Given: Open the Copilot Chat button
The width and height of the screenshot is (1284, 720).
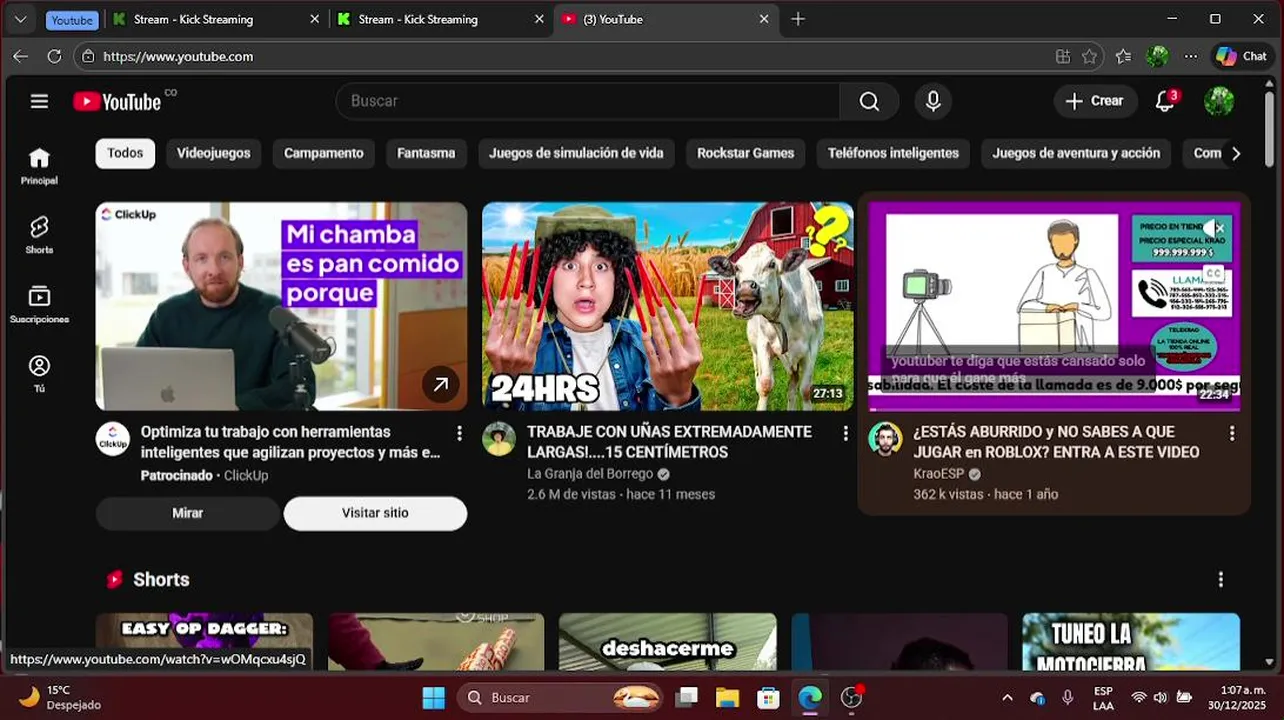Looking at the screenshot, I should pyautogui.click(x=1241, y=57).
